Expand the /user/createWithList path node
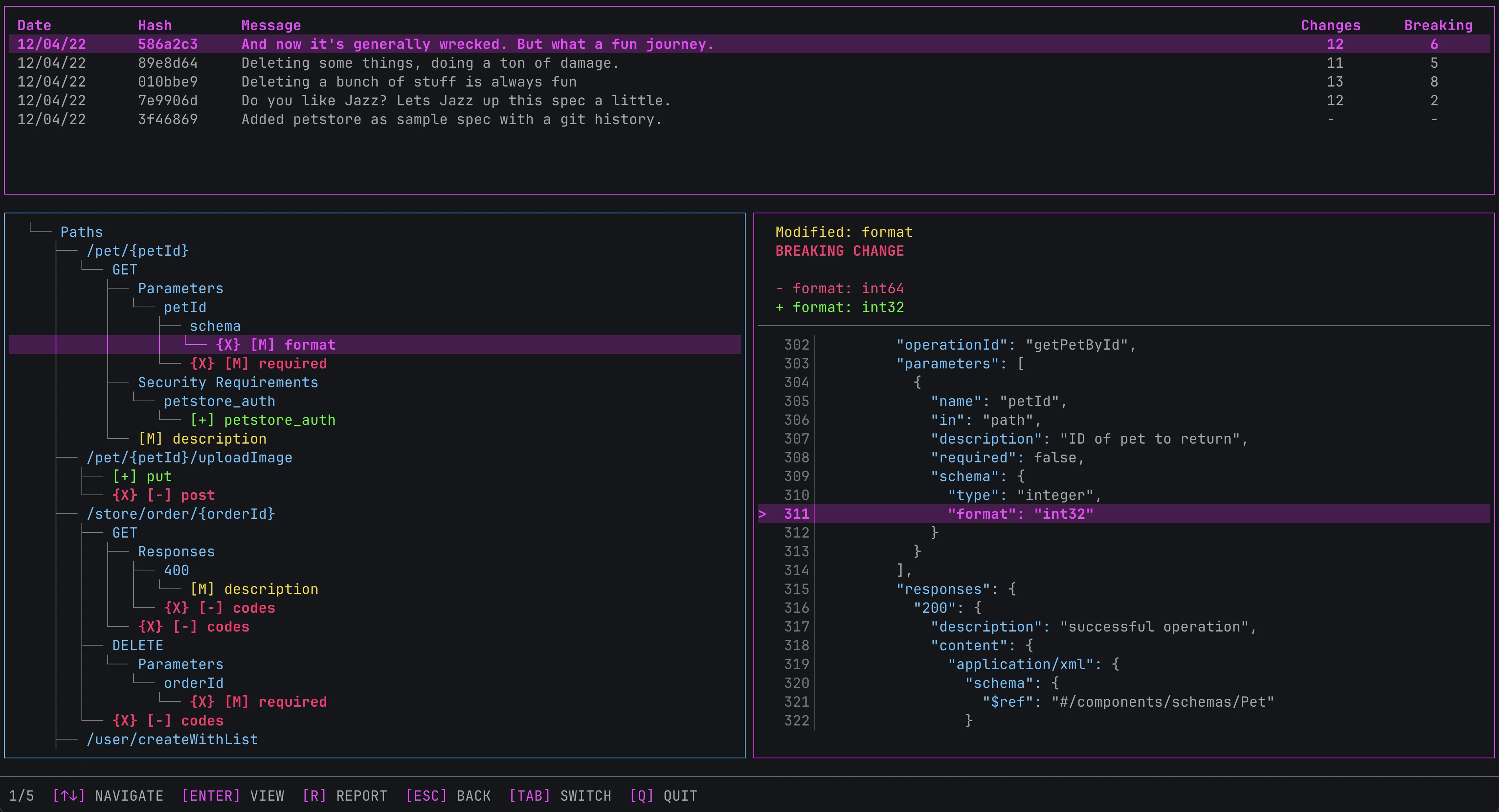1499x812 pixels. [172, 739]
